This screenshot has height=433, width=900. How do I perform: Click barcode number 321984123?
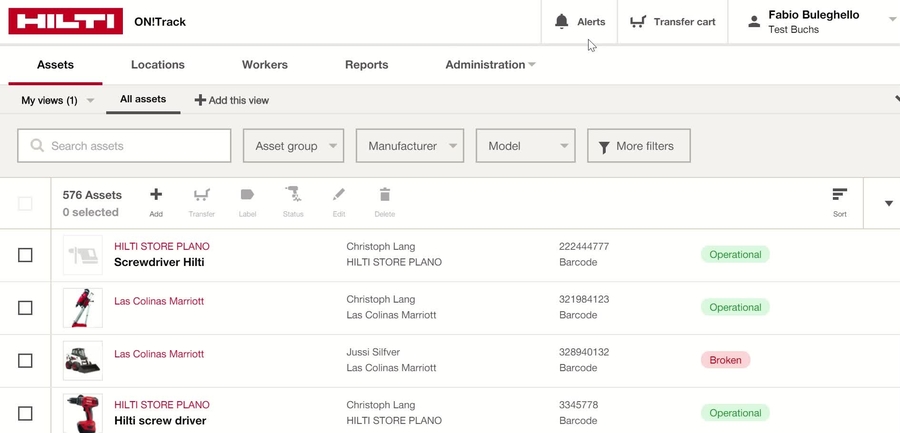tap(584, 299)
